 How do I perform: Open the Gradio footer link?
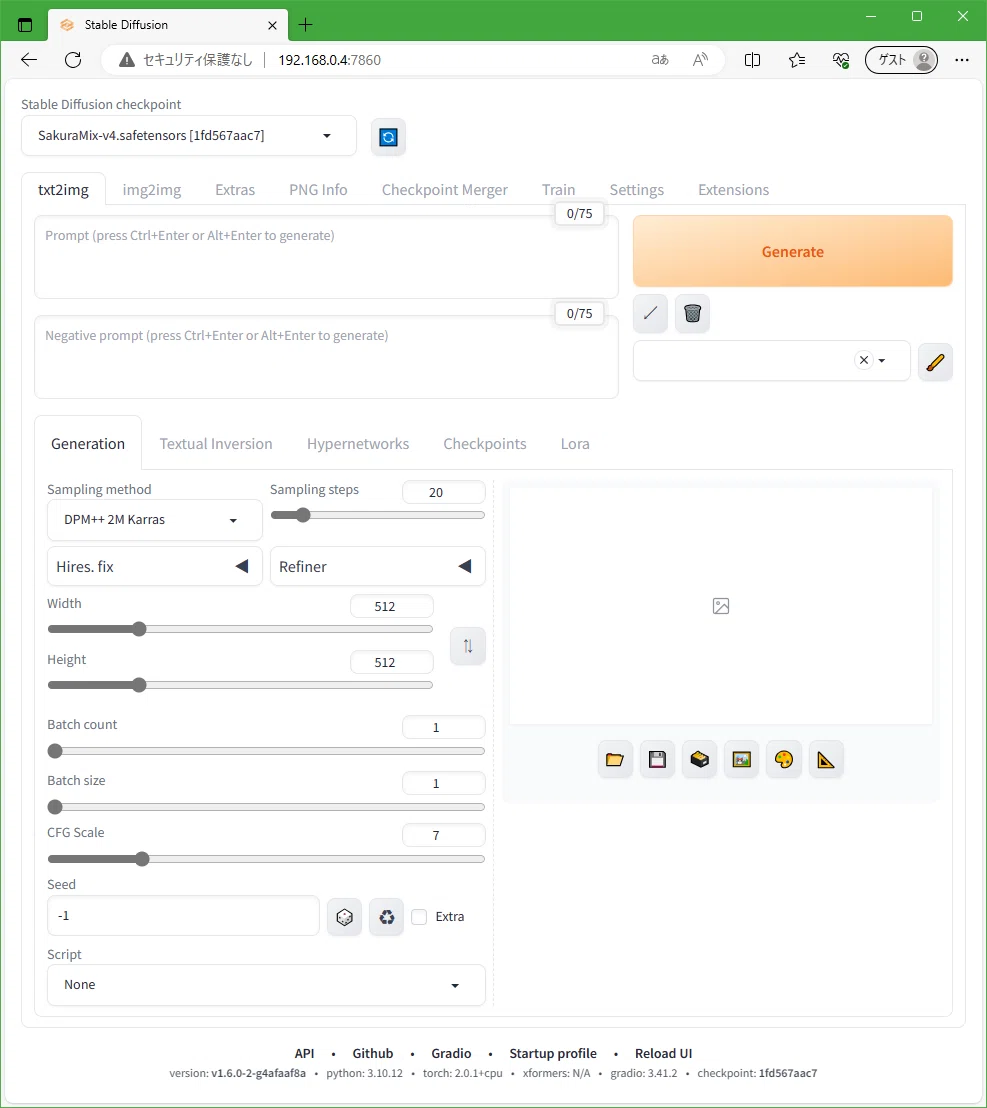pyautogui.click(x=451, y=1054)
